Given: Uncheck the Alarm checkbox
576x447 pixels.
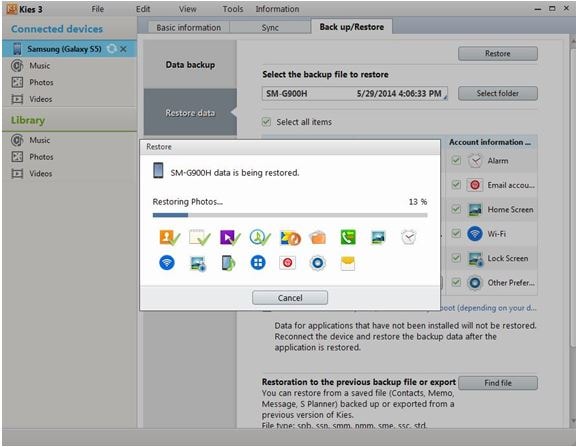Looking at the screenshot, I should (456, 161).
